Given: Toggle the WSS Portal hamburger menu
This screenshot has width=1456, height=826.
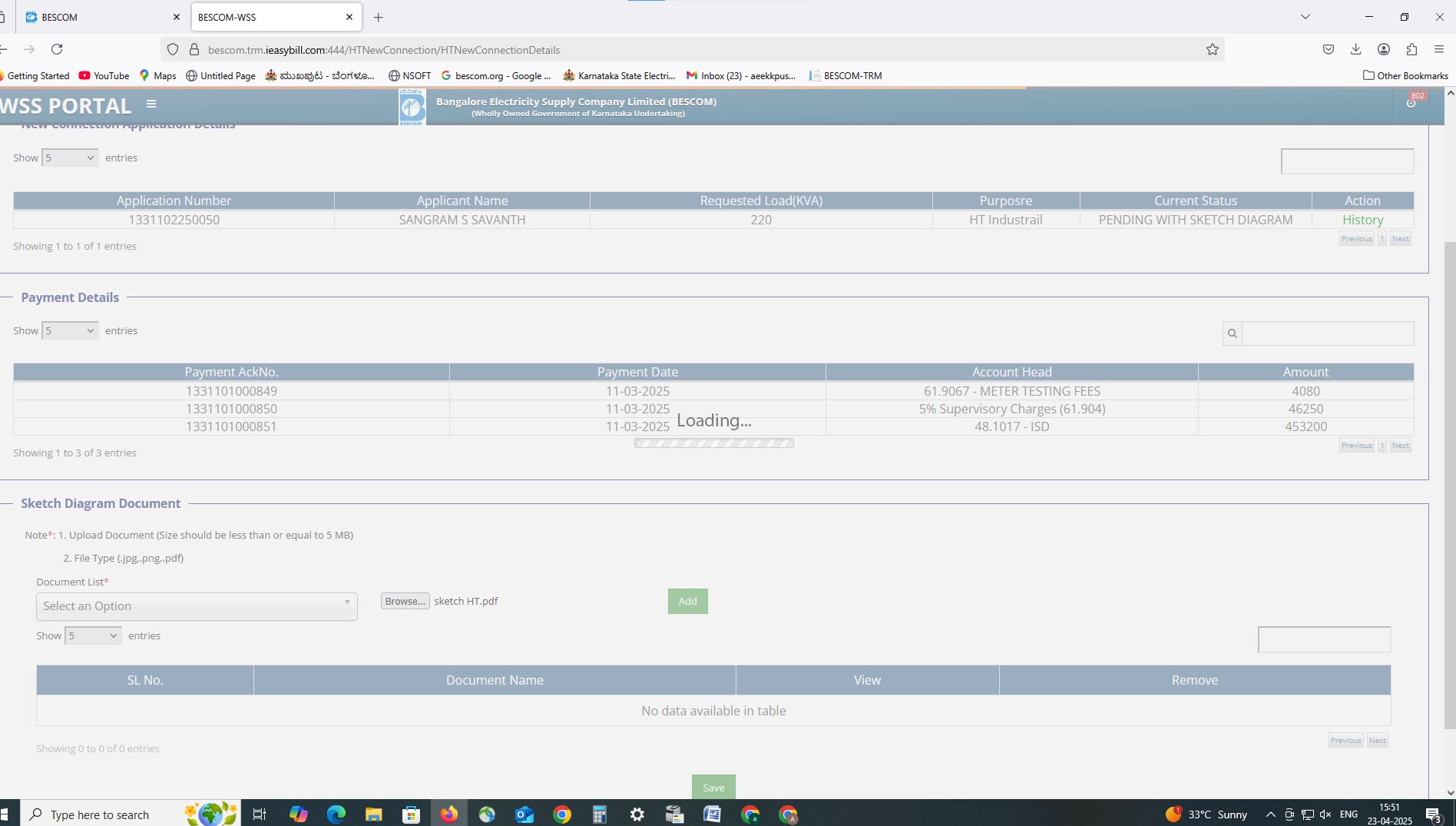Looking at the screenshot, I should (151, 104).
